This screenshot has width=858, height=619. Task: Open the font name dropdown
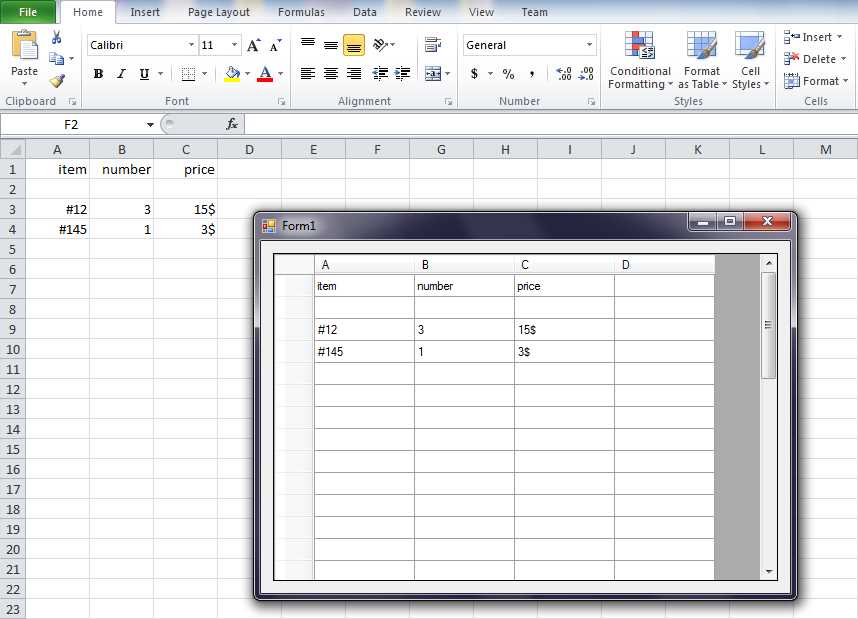click(x=191, y=45)
